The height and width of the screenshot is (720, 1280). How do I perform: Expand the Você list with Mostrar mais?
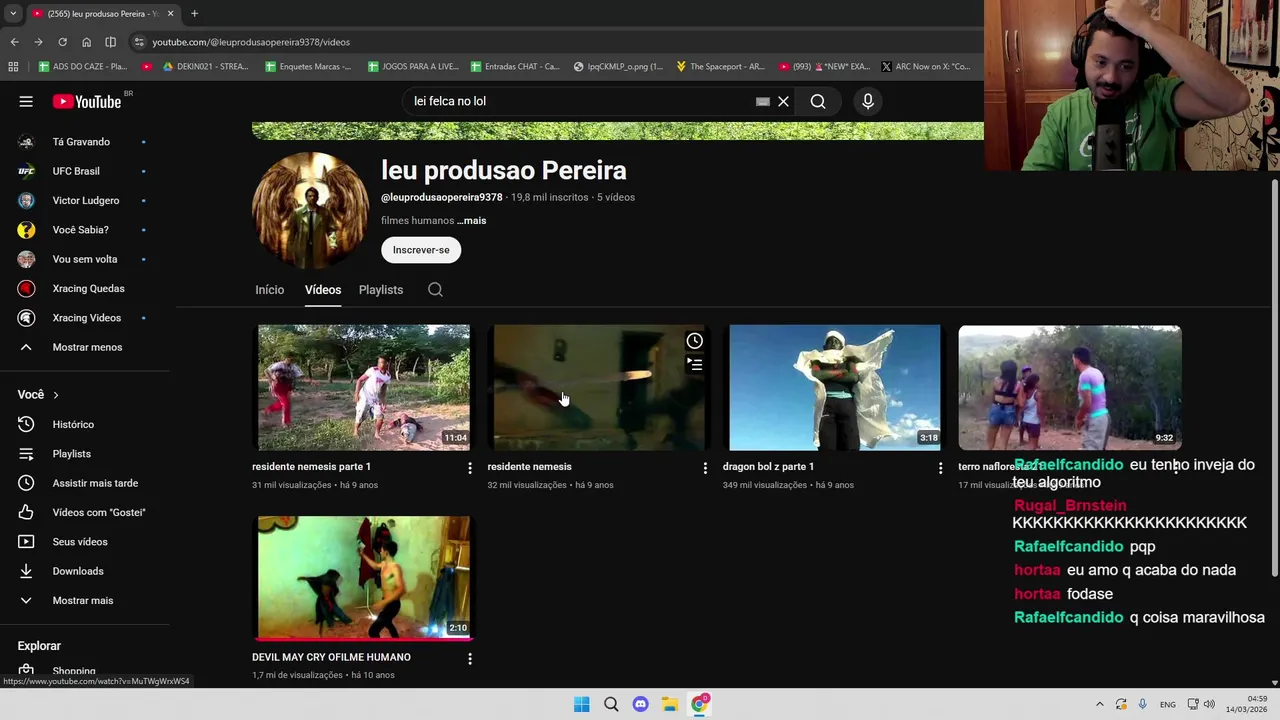tap(85, 601)
